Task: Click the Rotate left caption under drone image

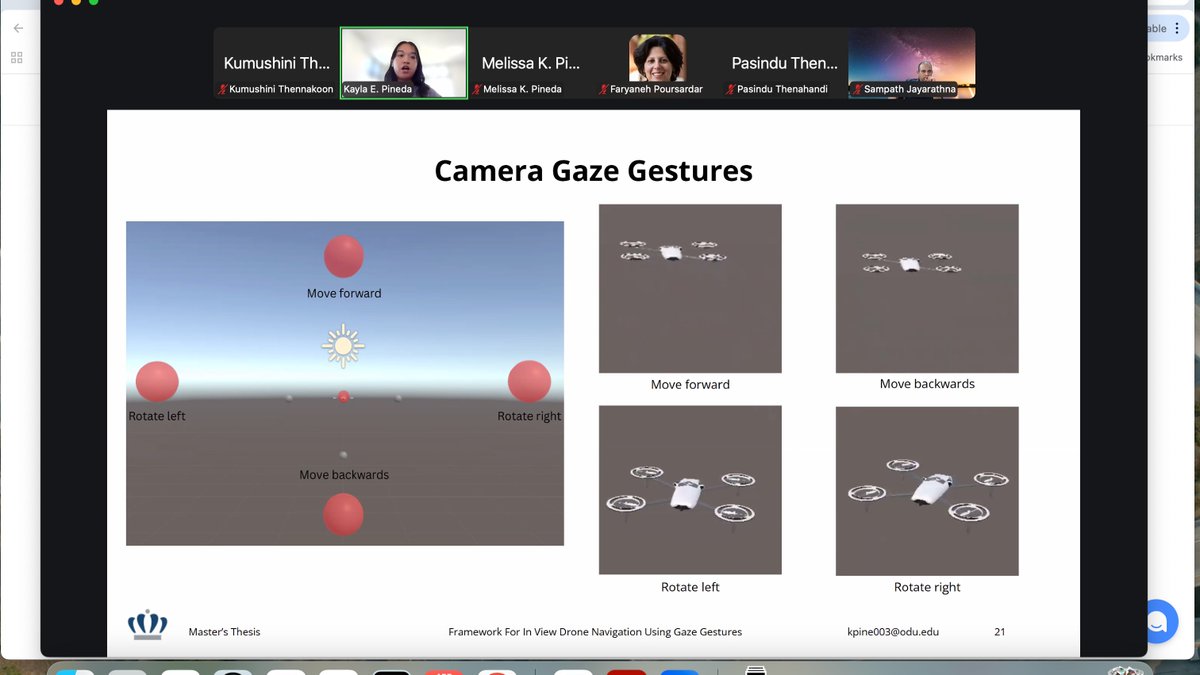Action: click(x=690, y=587)
